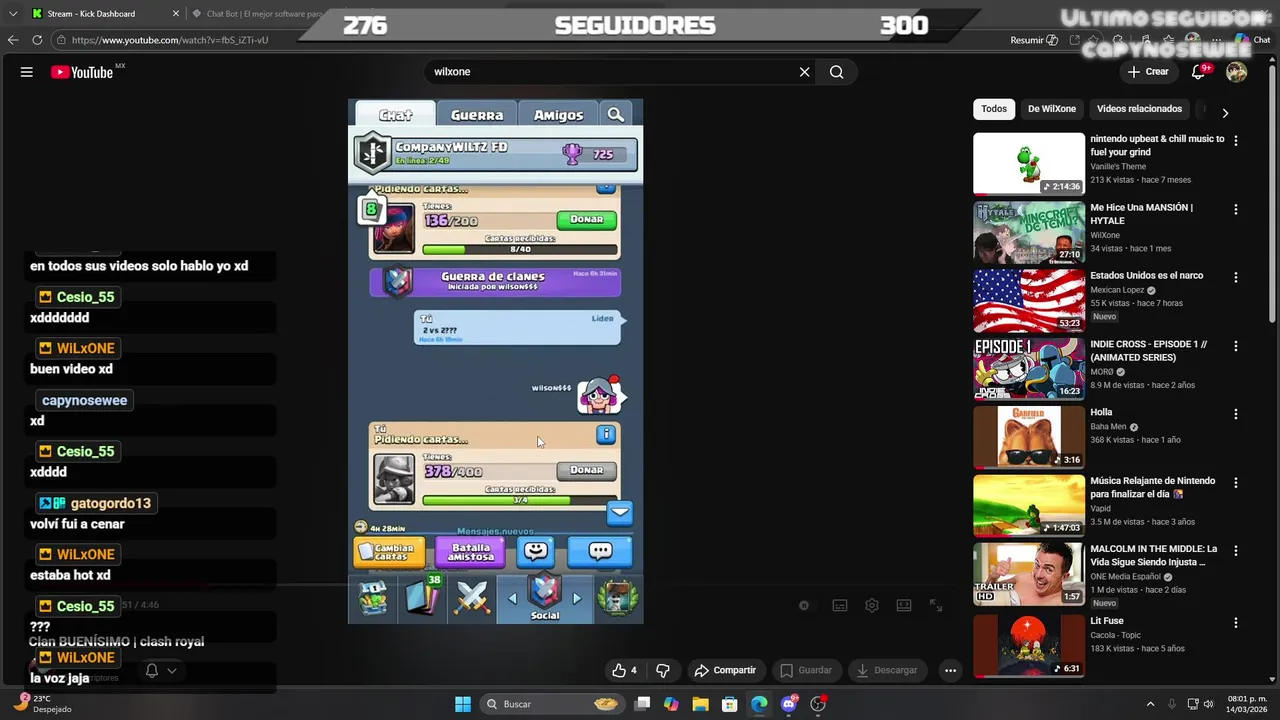
Task: Open the CompanyWILTZ FD clan header
Action: click(495, 153)
